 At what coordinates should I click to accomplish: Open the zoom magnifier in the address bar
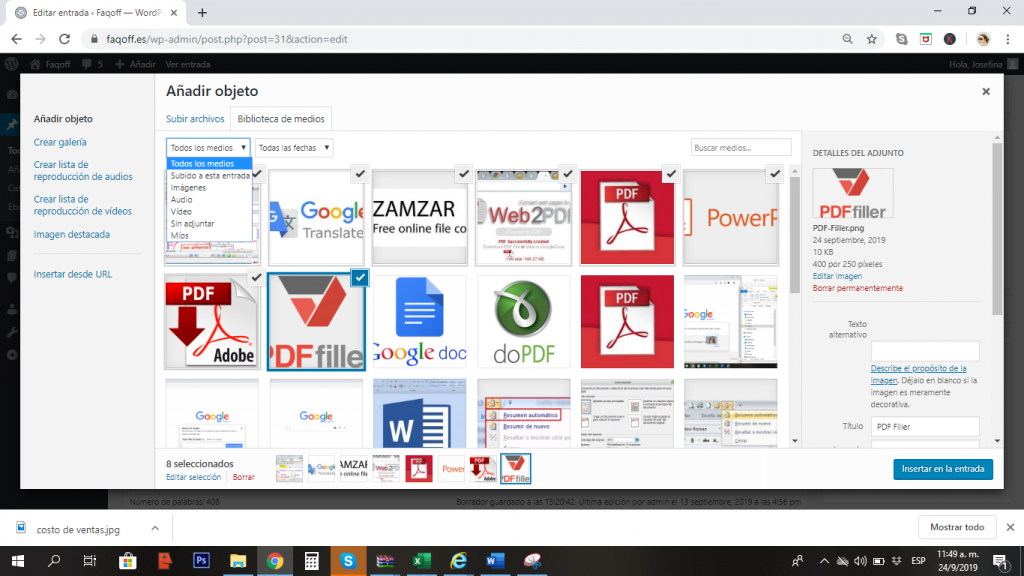848,39
